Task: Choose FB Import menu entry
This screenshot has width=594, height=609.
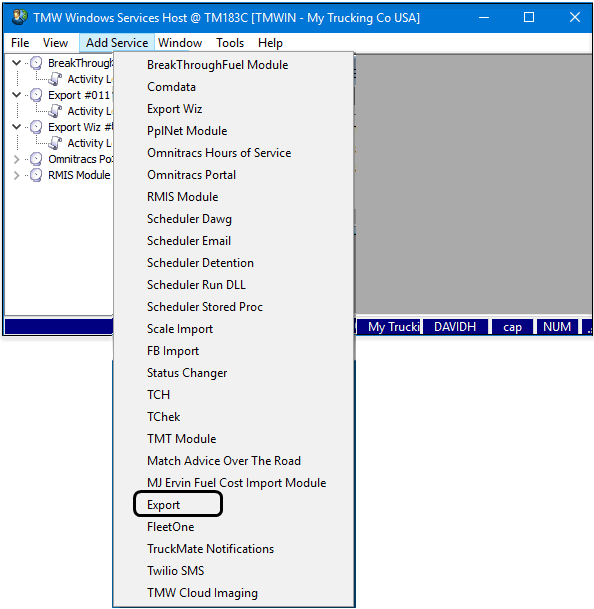Action: pyautogui.click(x=233, y=351)
